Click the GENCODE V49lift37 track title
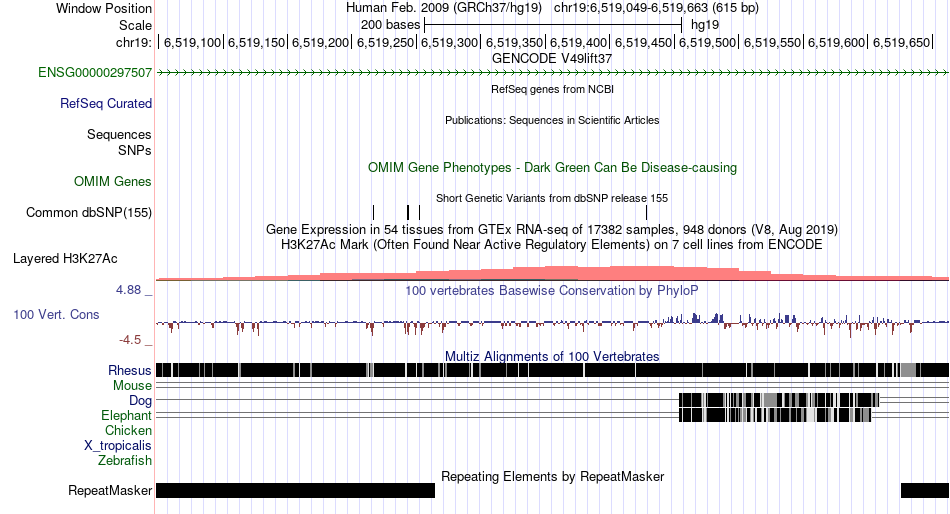Image resolution: width=950 pixels, height=514 pixels. [552, 59]
